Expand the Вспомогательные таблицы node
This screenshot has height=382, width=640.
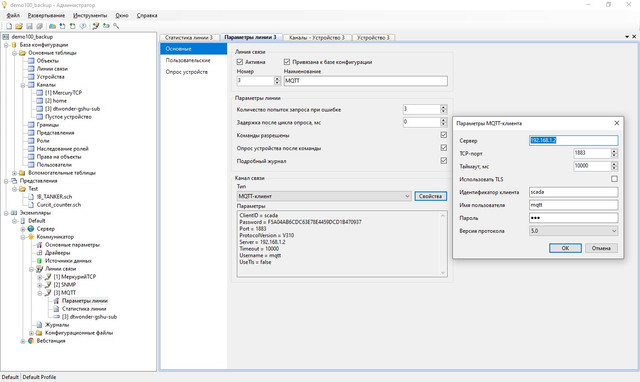[x=15, y=173]
